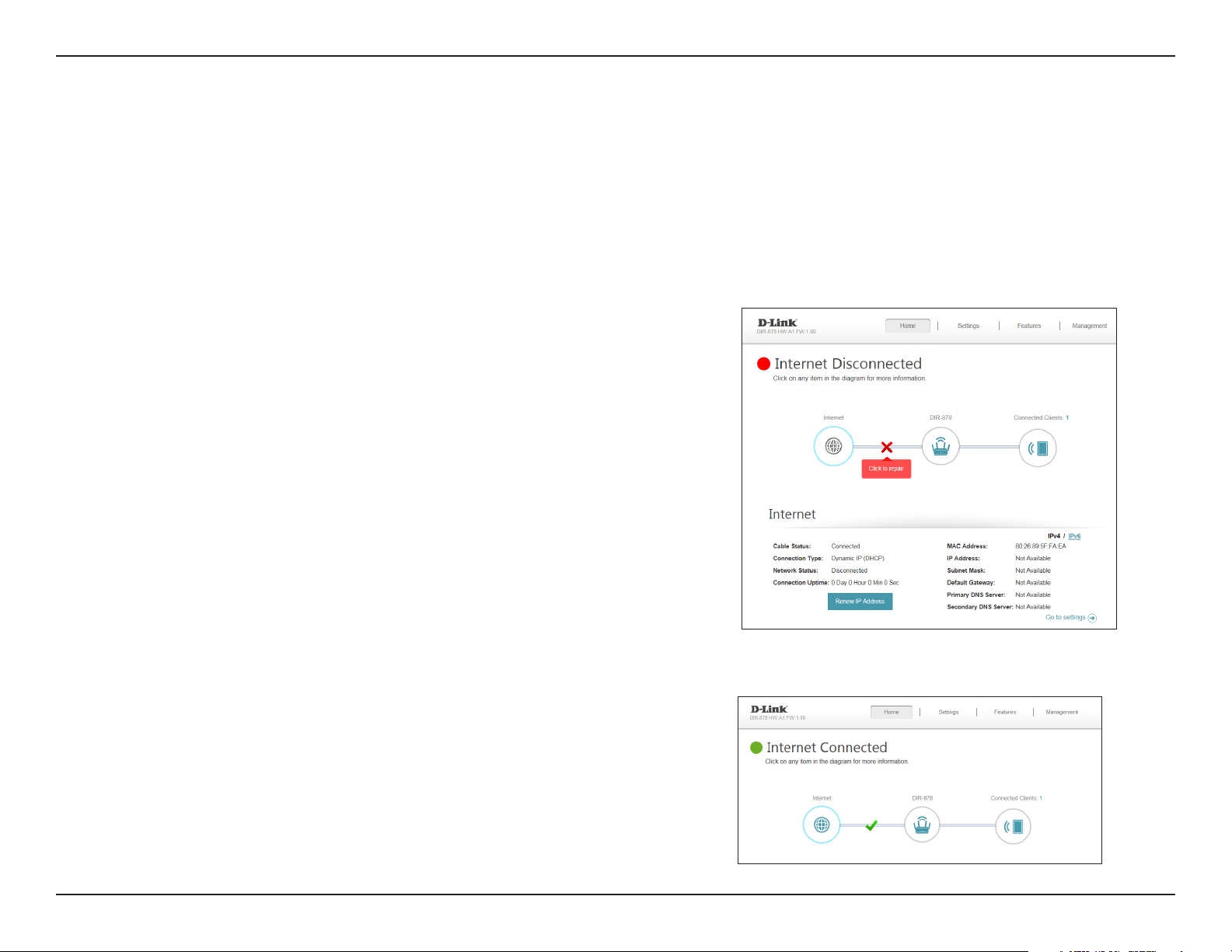Follow the Go to settings link
1232x952 pixels.
click(x=1066, y=617)
